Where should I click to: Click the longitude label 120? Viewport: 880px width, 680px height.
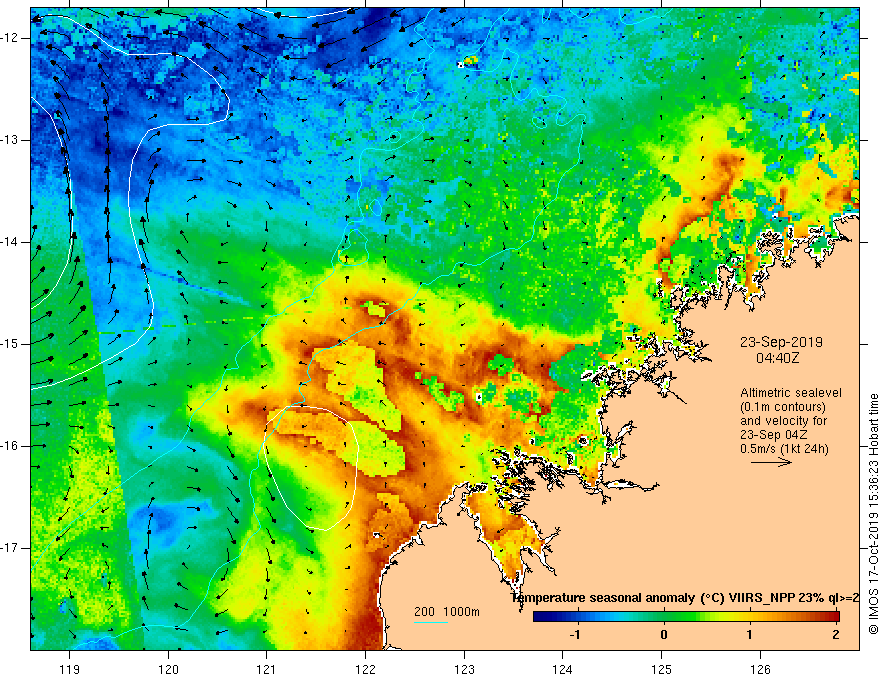coord(168,669)
